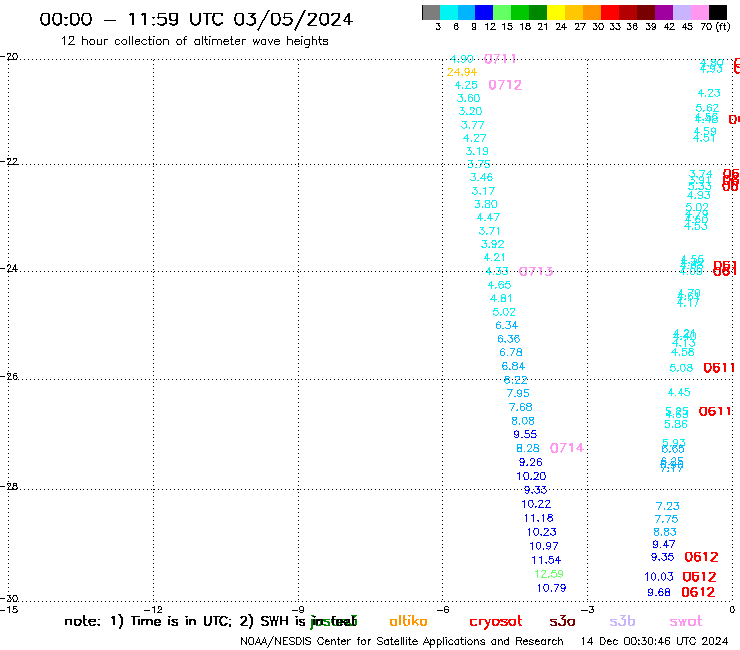Image resolution: width=740 pixels, height=650 pixels.
Task: Click the 4.65 wave height value
Action: [499, 285]
